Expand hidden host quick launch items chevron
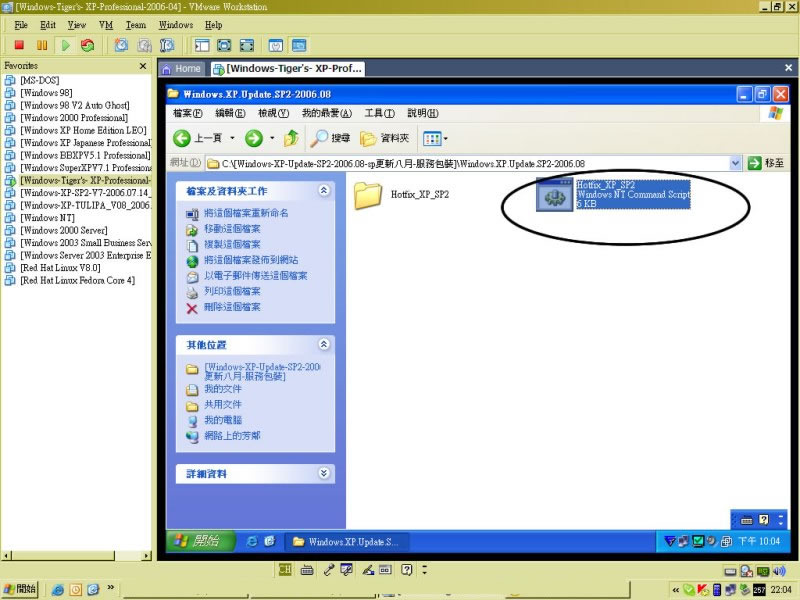 111,588
